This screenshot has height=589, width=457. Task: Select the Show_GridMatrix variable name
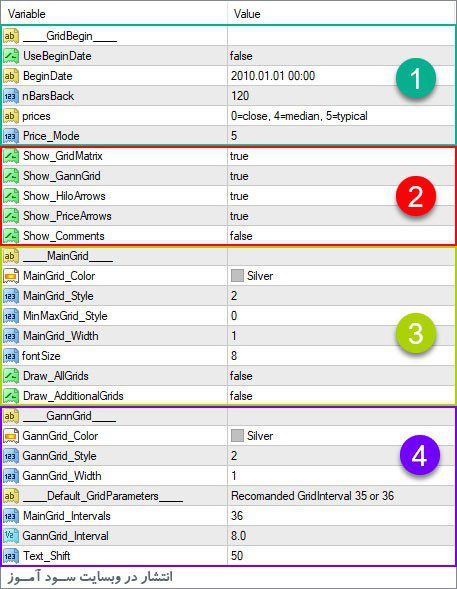(x=63, y=156)
